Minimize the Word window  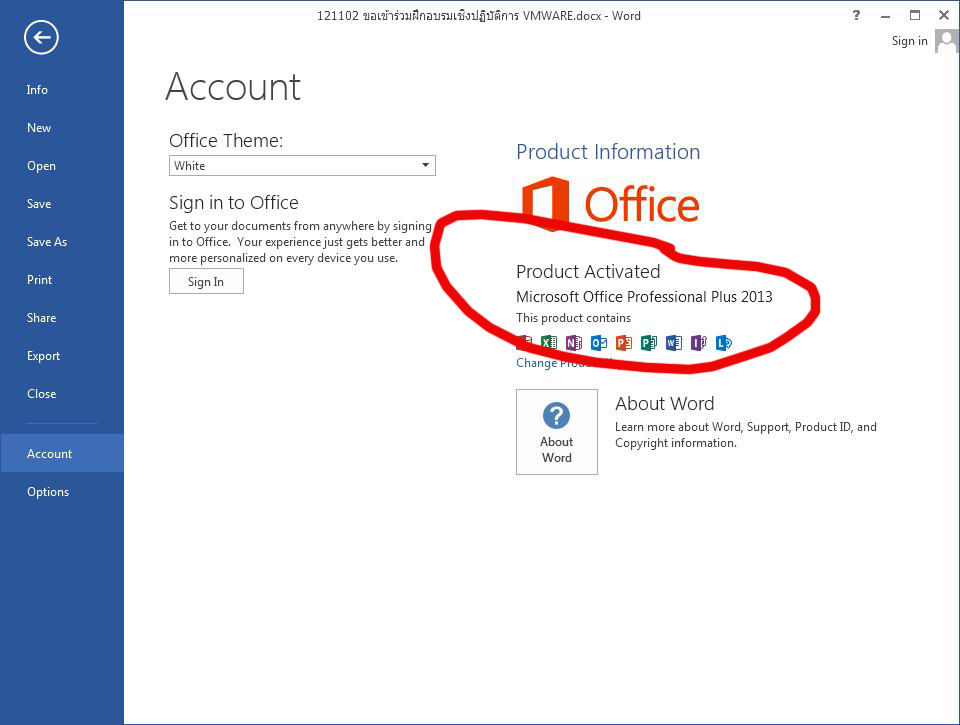885,16
